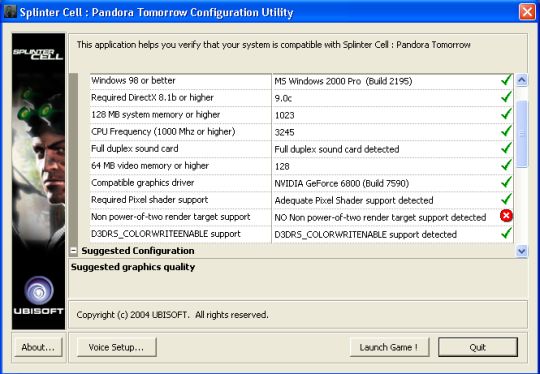Click the checkmark in the CPU Frequency row
Image resolution: width=540 pixels, height=374 pixels.
point(506,131)
